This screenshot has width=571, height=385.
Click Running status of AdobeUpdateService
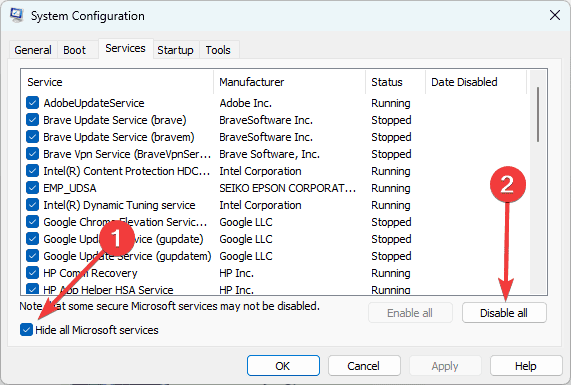[391, 103]
